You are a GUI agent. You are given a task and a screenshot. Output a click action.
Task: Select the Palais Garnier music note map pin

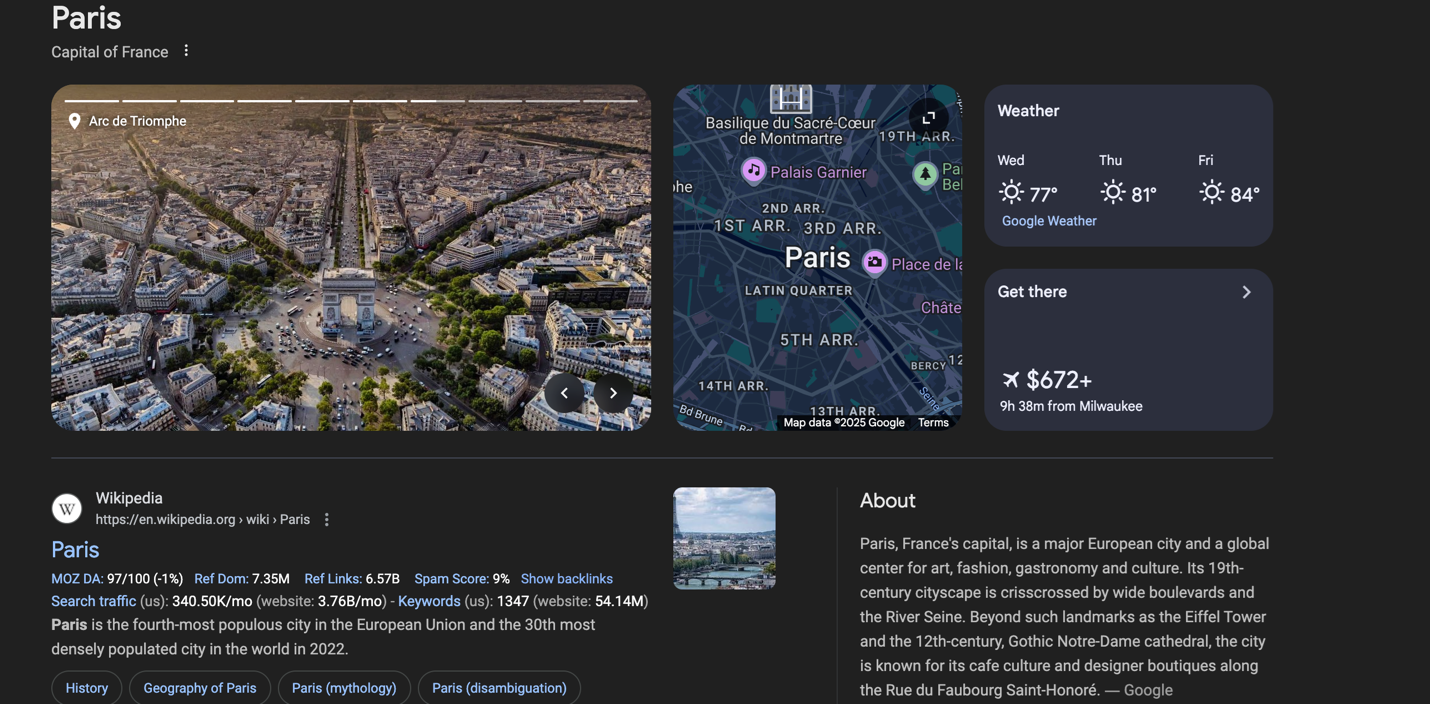click(753, 171)
